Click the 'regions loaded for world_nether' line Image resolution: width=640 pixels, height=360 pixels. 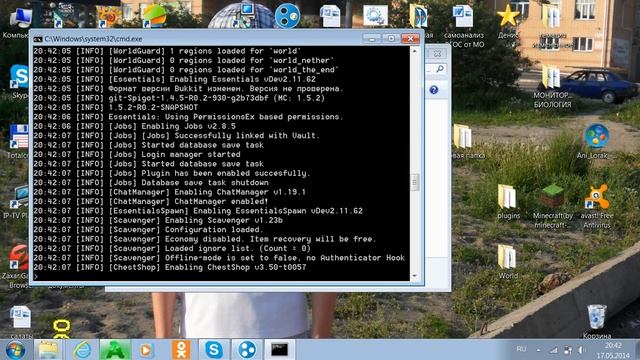tap(184, 61)
